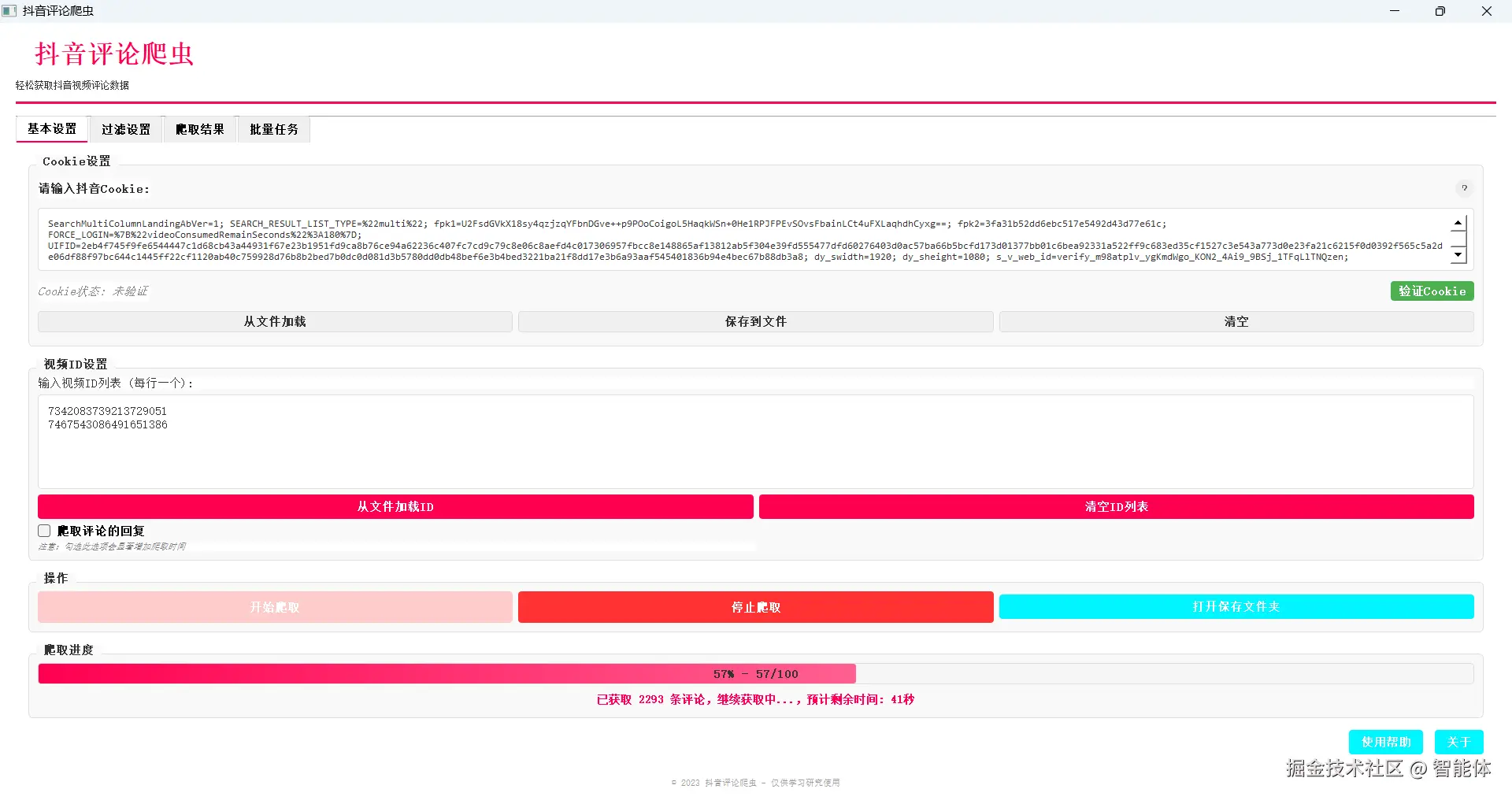
Task: Switch to the 基本设置 tab
Action: click(52, 129)
